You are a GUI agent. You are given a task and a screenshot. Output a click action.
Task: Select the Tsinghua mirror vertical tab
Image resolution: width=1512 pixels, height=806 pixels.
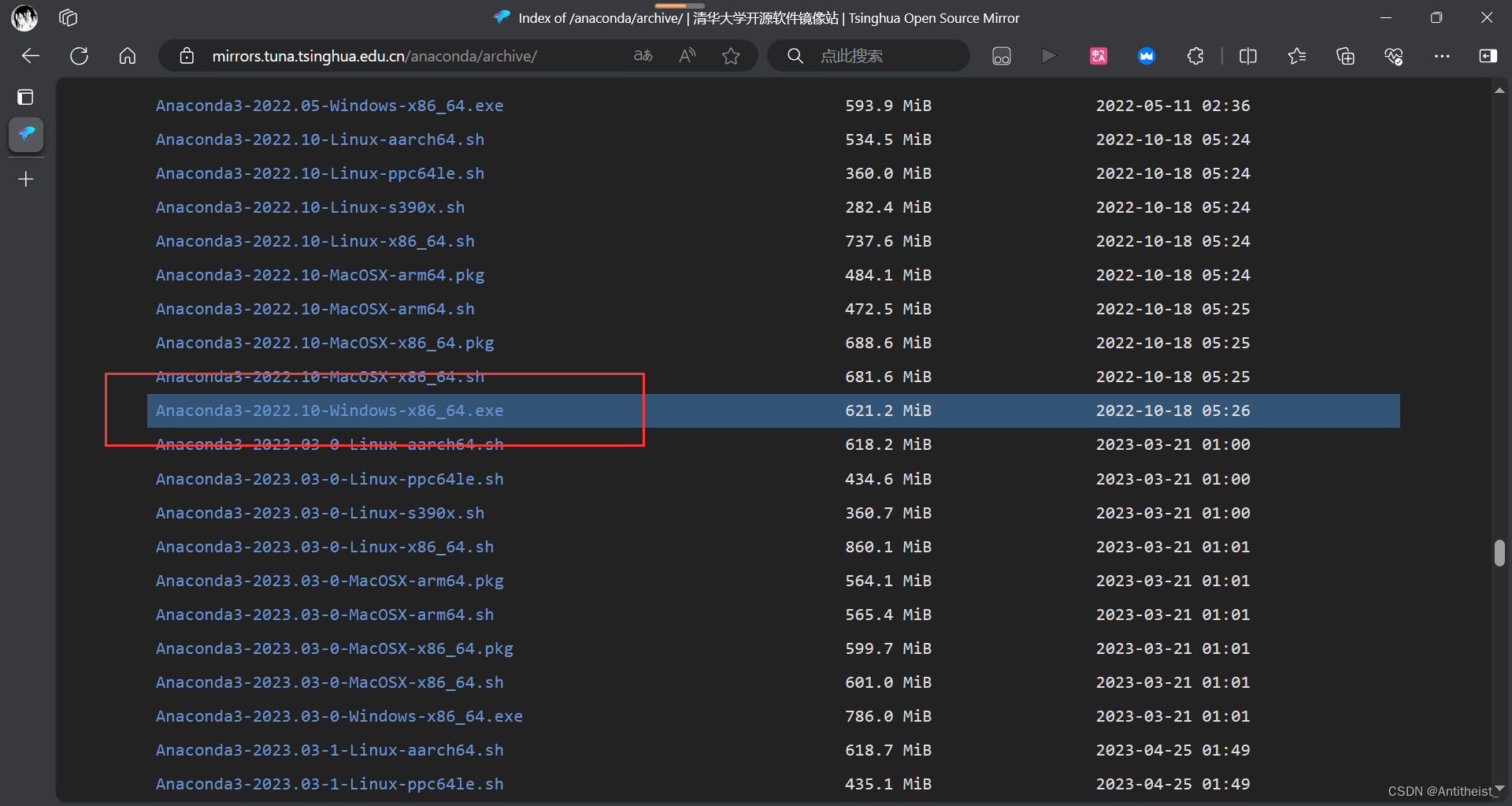pyautogui.click(x=26, y=134)
